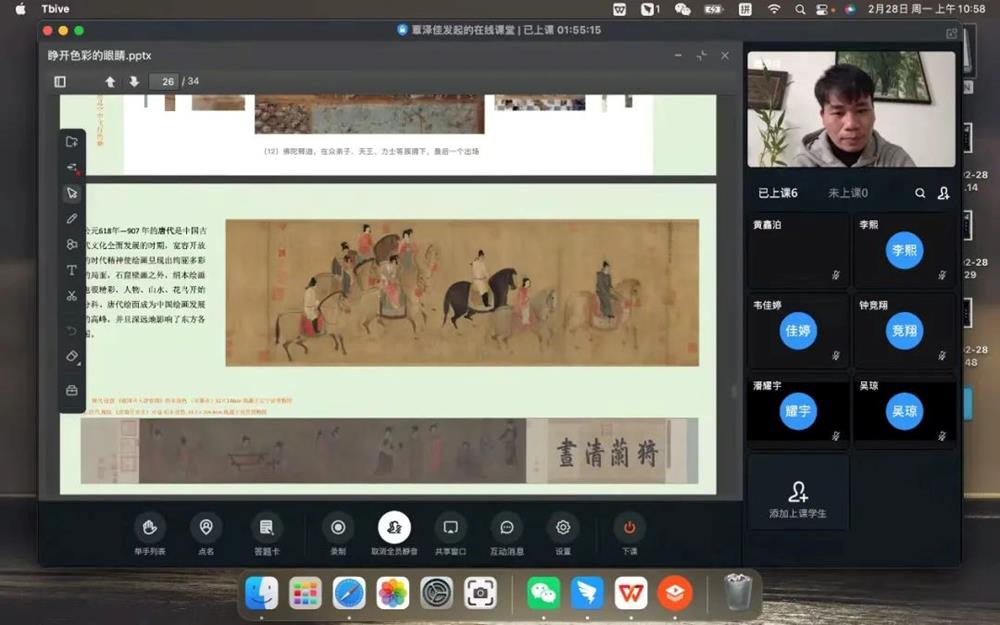Click add-student person icon beside search
The width and height of the screenshot is (1000, 625).
tap(943, 193)
